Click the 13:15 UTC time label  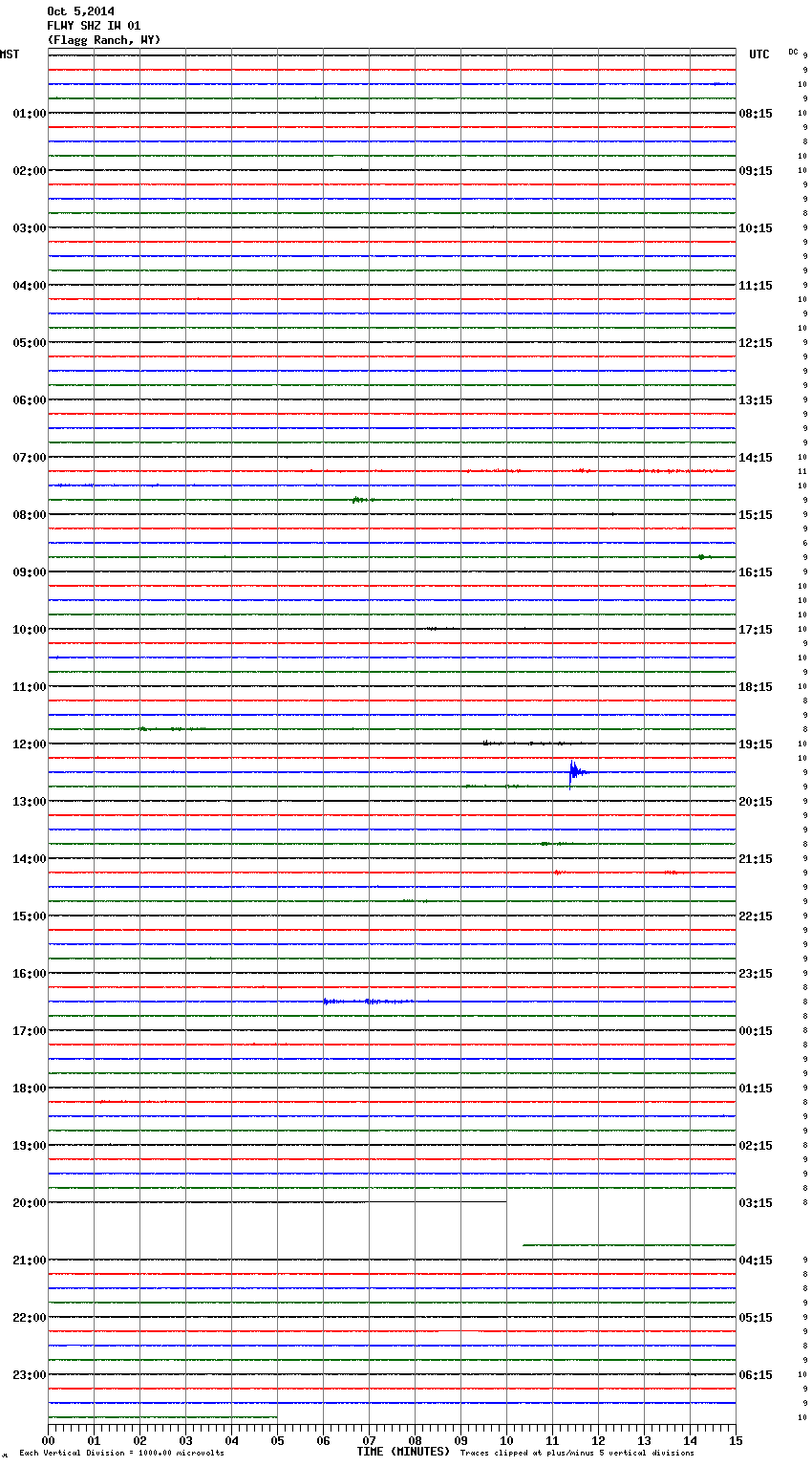pos(756,400)
